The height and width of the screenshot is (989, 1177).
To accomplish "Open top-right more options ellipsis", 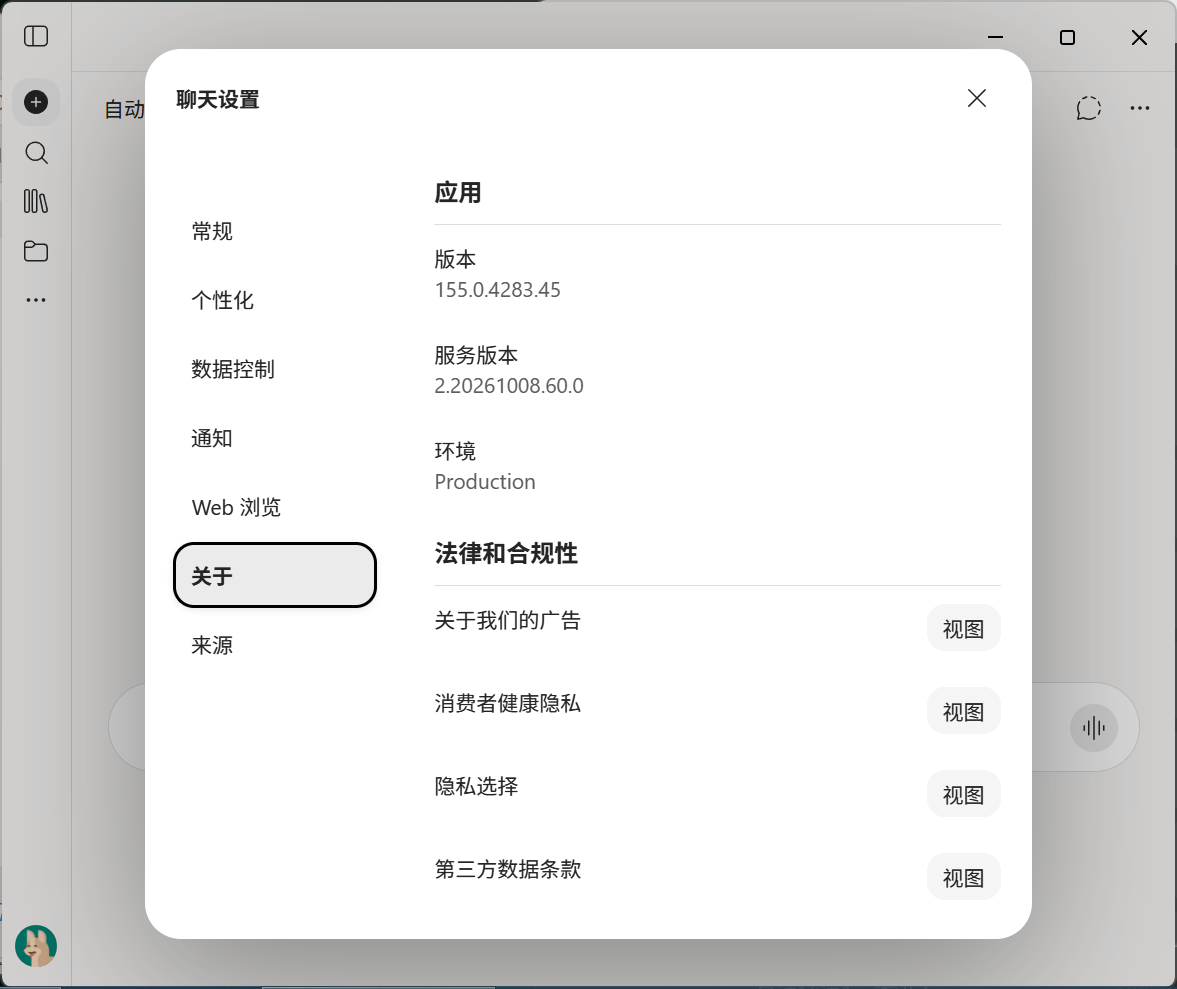I will click(x=1139, y=109).
